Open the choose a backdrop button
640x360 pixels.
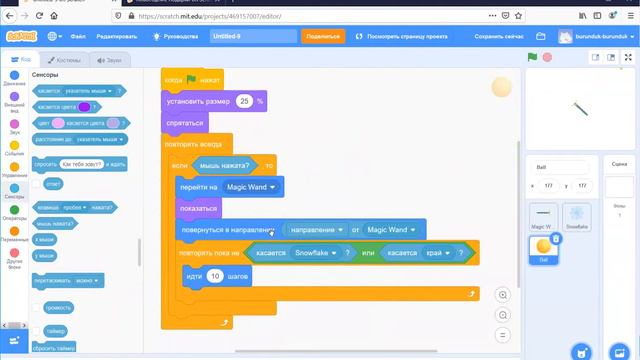619,352
